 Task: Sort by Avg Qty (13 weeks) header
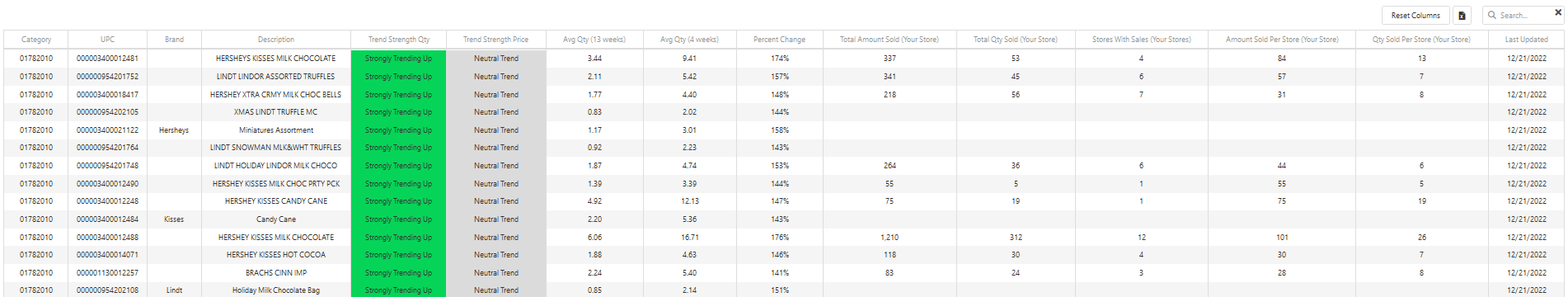point(594,40)
